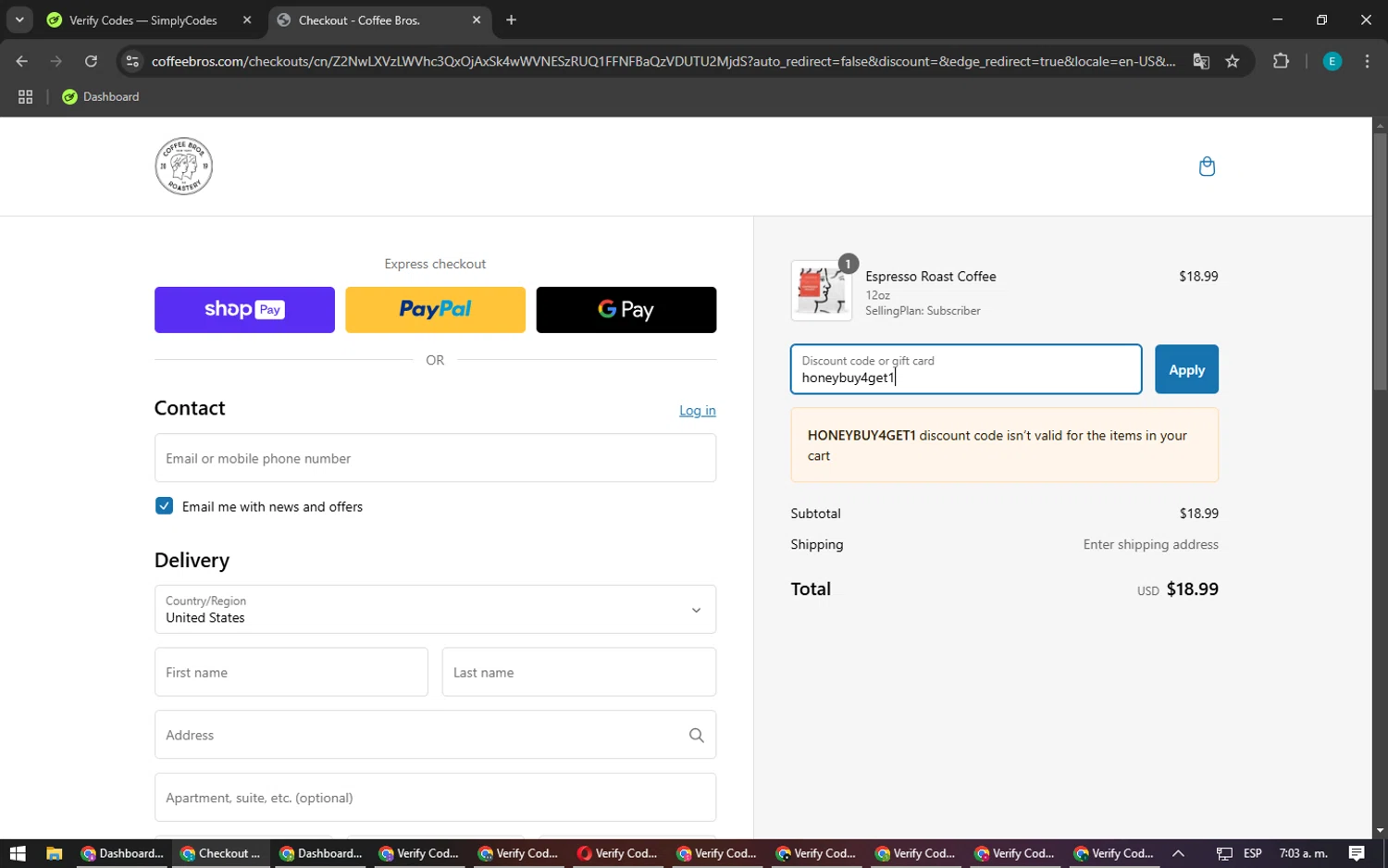This screenshot has width=1388, height=868.
Task: Click the First name field
Action: (291, 672)
